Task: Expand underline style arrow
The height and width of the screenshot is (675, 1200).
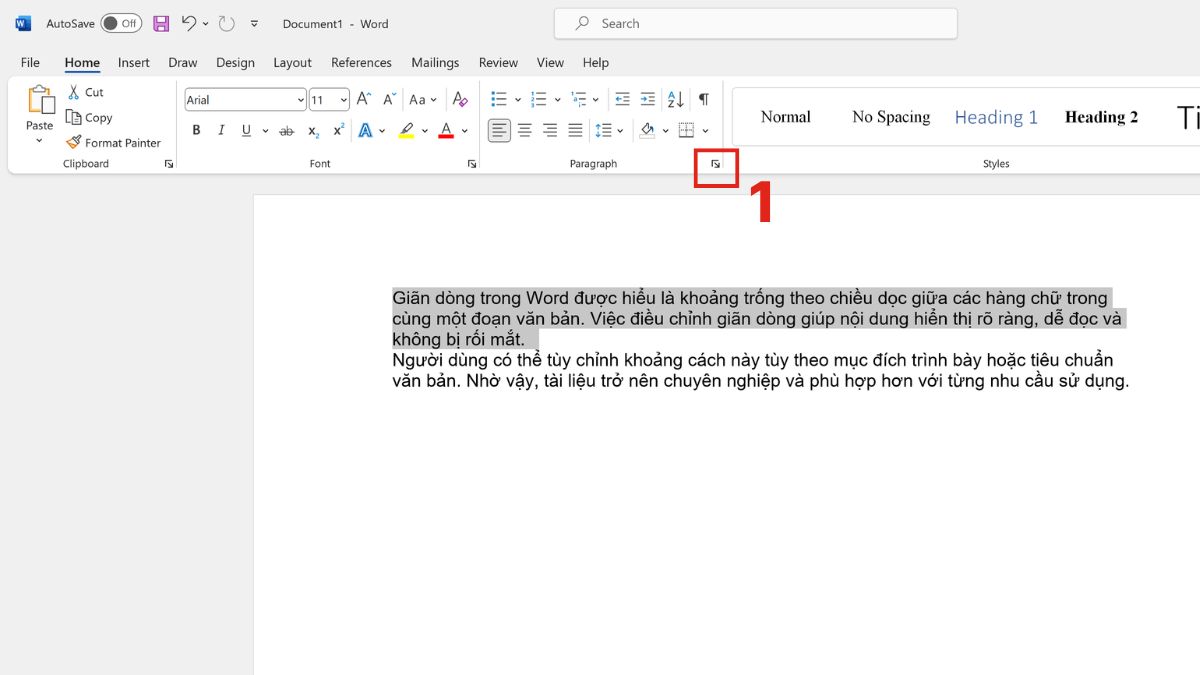Action: click(x=265, y=130)
